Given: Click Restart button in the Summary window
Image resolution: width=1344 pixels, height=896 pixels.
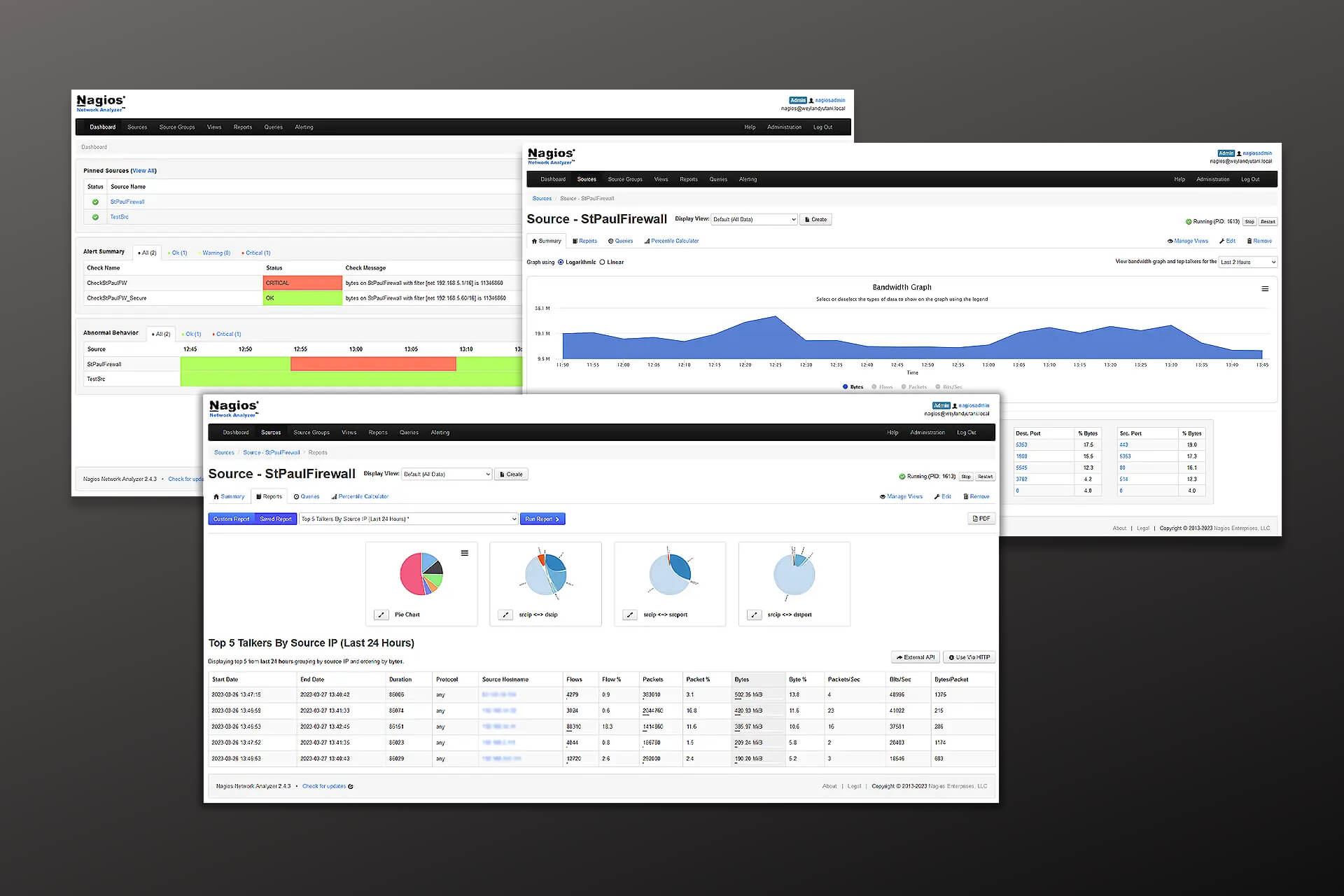Looking at the screenshot, I should coord(1268,222).
